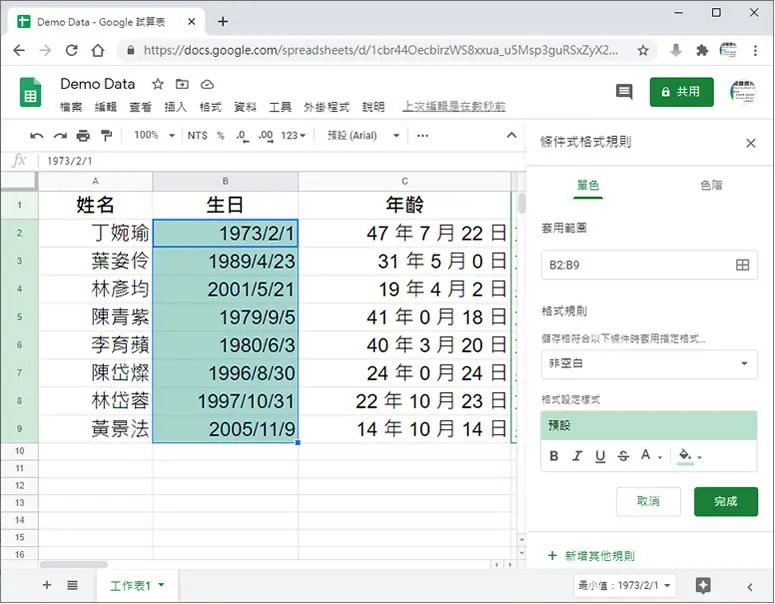Select the paint format tool
775x604 pixels.
point(106,135)
